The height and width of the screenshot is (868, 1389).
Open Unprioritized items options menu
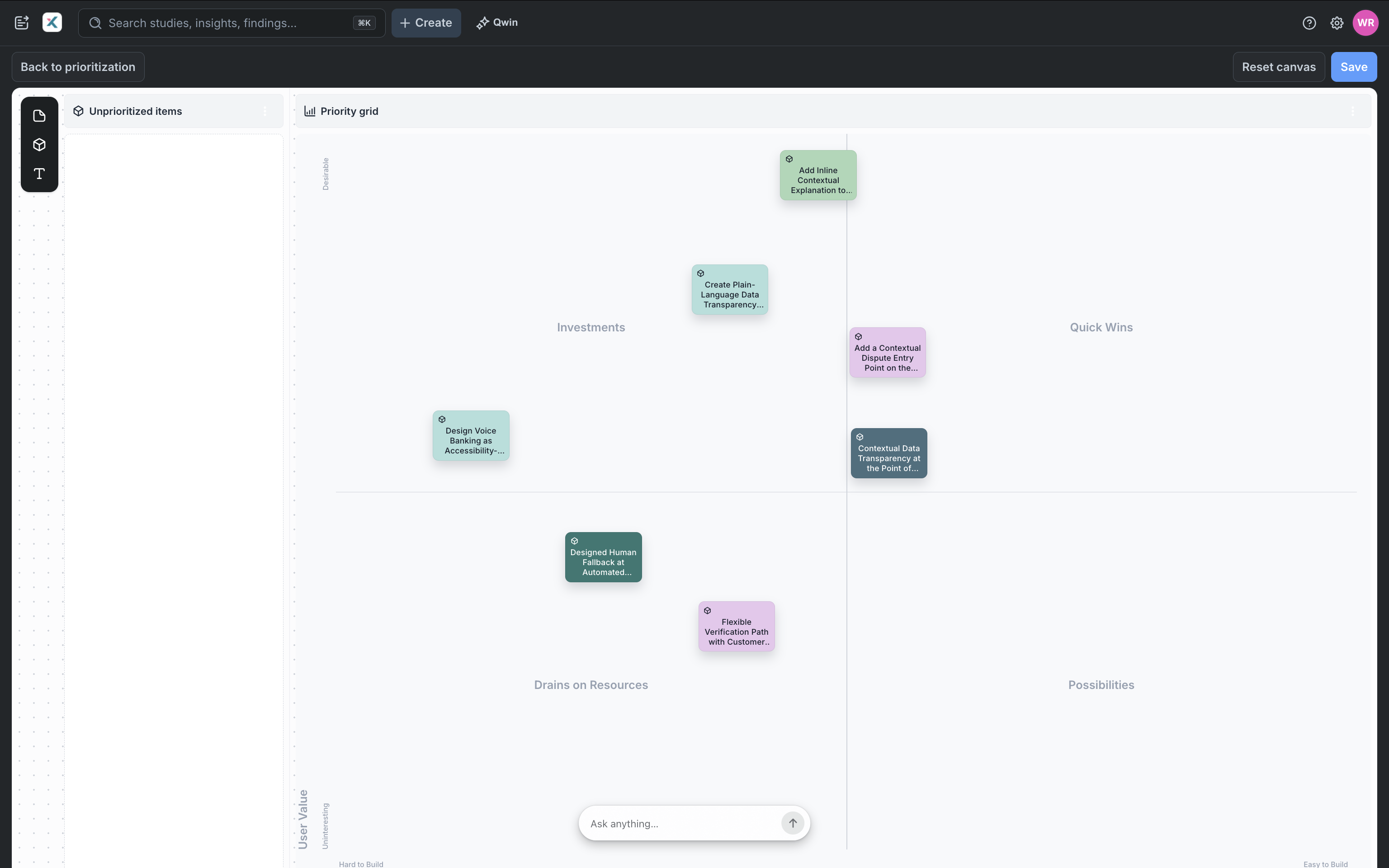coord(265,111)
